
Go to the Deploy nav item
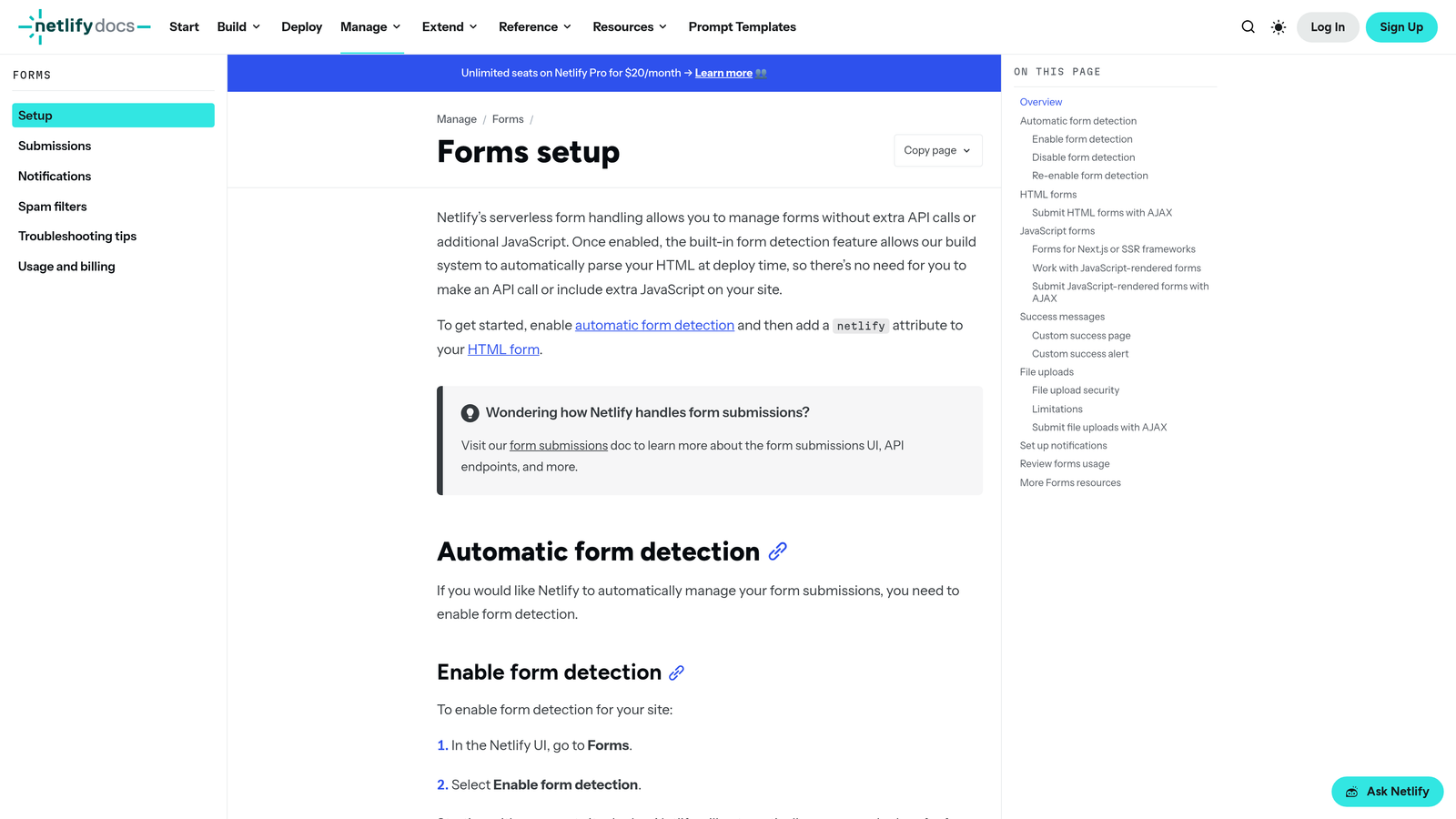(302, 27)
